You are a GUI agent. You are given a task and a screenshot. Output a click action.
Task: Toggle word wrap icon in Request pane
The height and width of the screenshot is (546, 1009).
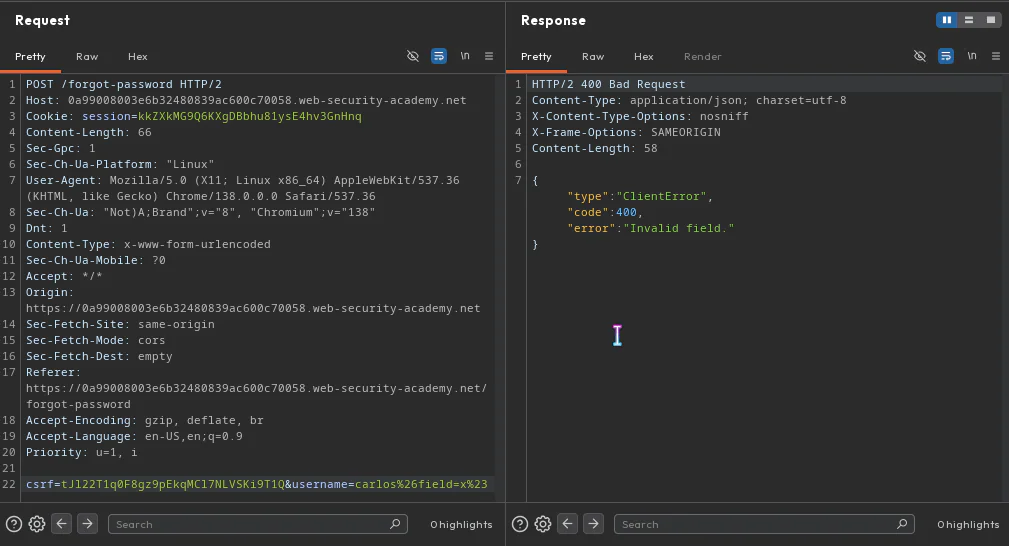pos(439,56)
